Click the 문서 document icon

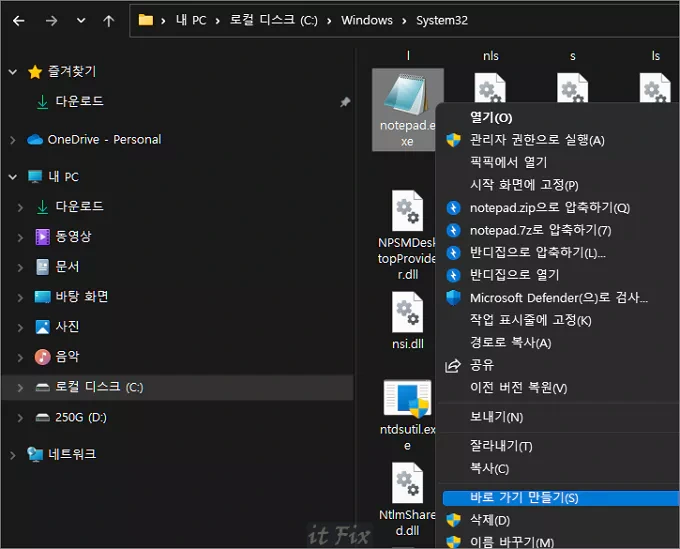[42, 267]
